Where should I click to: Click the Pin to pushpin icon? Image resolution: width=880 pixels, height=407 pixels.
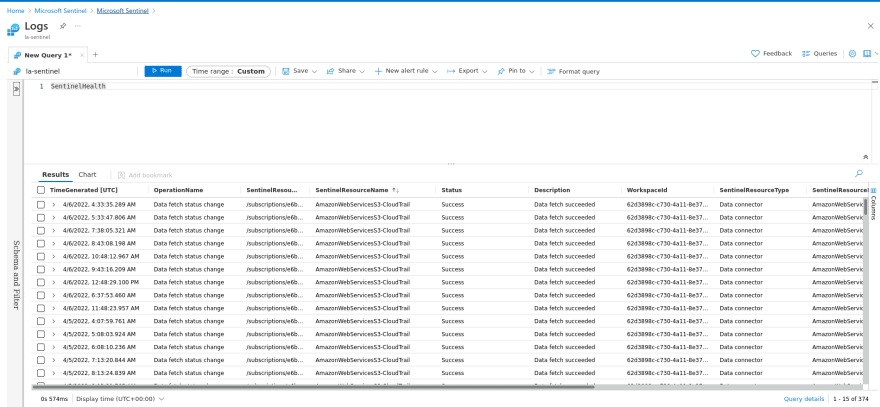501,71
